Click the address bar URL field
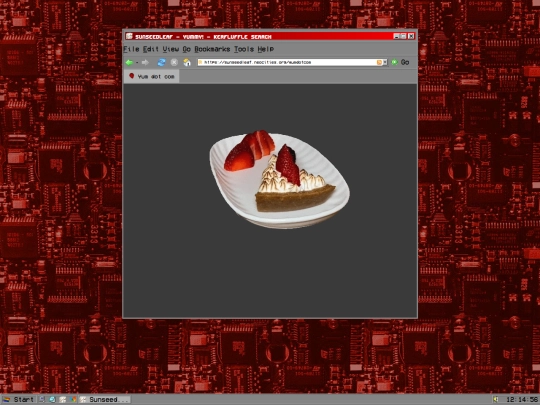The width and height of the screenshot is (540, 405). [289, 62]
